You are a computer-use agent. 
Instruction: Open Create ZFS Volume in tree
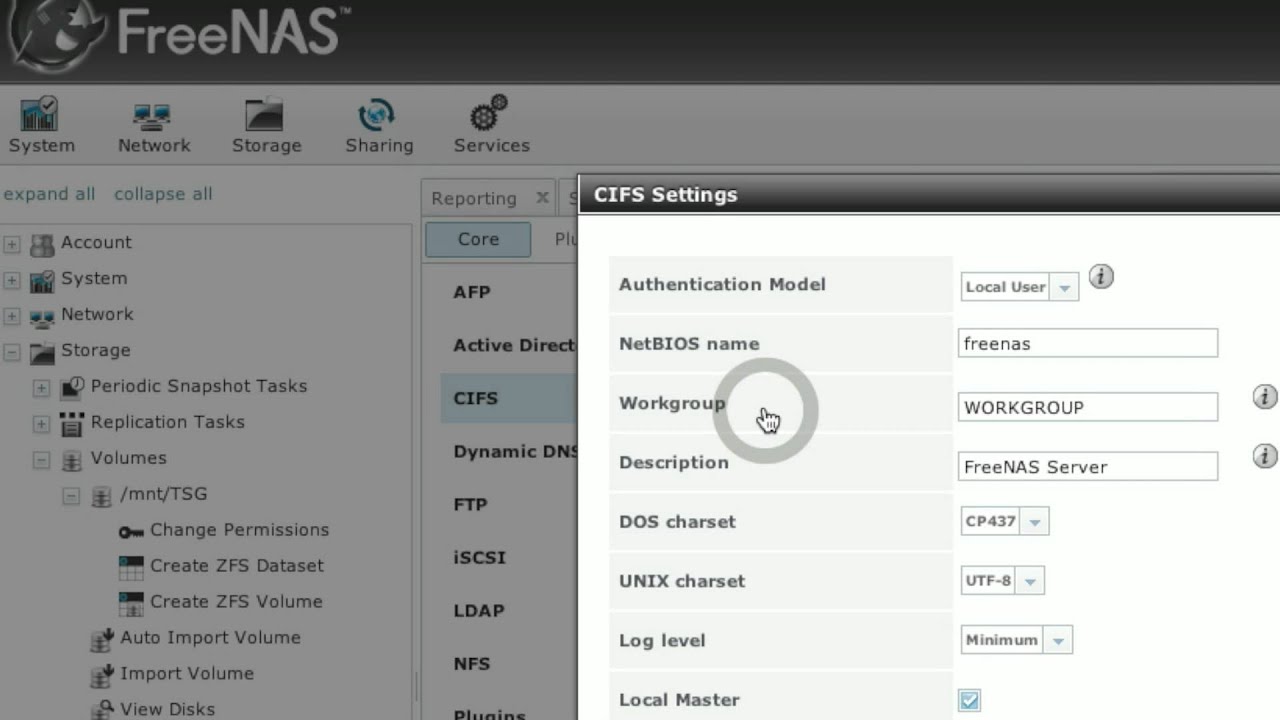(x=236, y=602)
